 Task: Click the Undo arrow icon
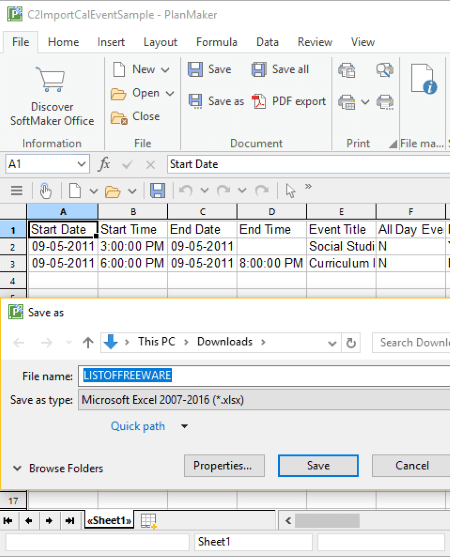[x=185, y=191]
